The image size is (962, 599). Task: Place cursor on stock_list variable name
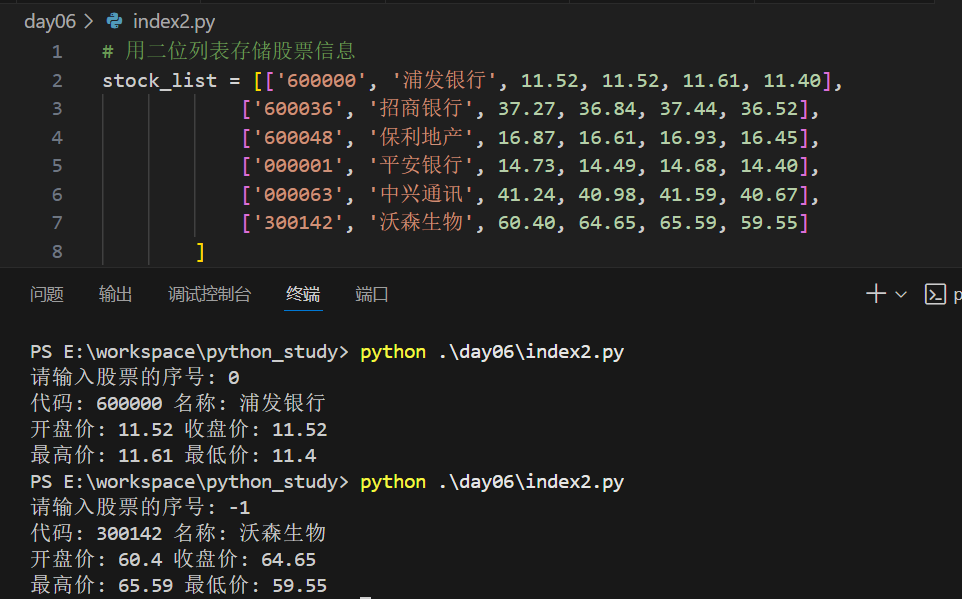point(160,80)
